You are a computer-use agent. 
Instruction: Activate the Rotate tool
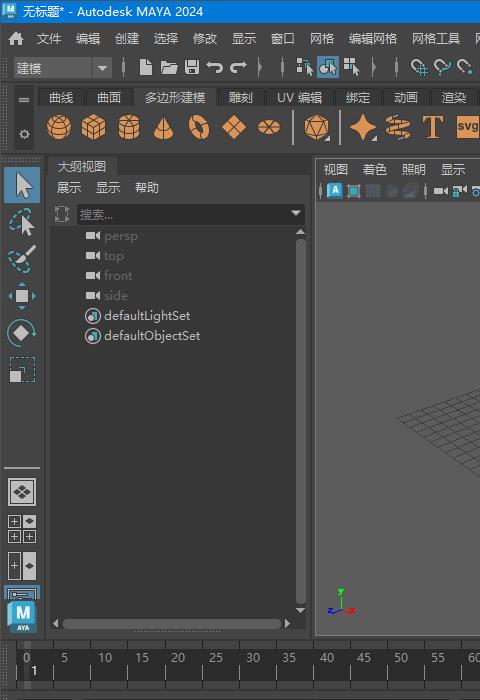click(22, 333)
